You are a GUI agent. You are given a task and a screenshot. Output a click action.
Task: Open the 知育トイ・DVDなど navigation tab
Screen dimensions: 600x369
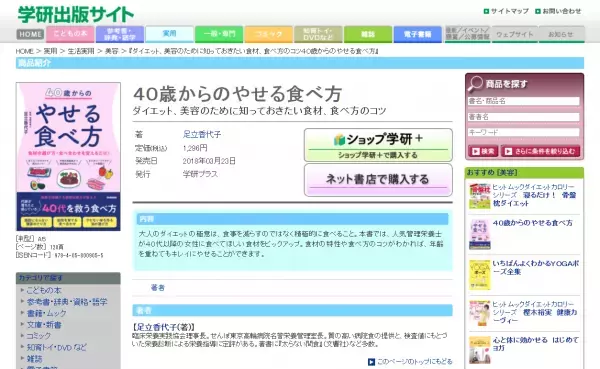tap(318, 34)
